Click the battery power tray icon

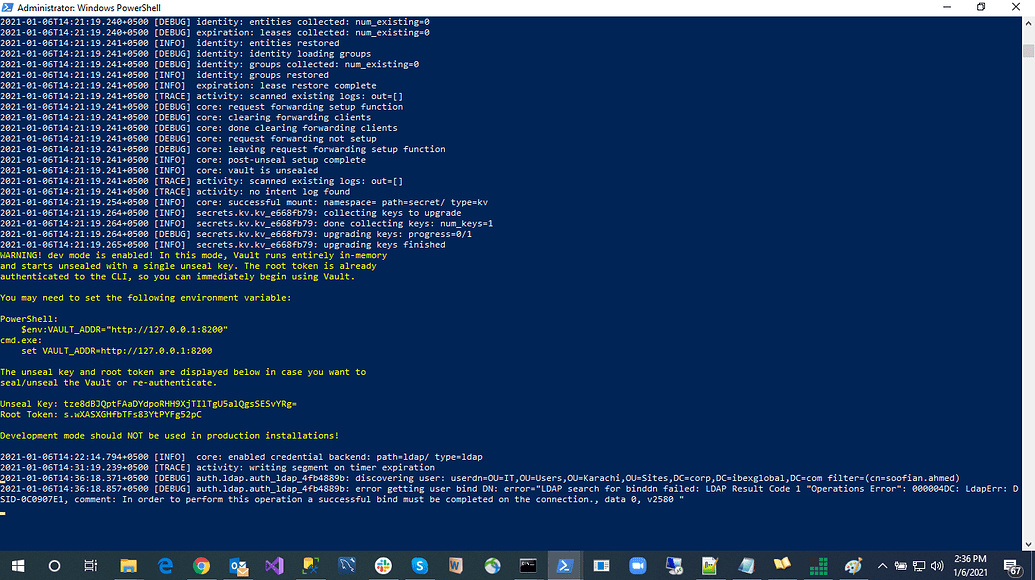[900, 565]
